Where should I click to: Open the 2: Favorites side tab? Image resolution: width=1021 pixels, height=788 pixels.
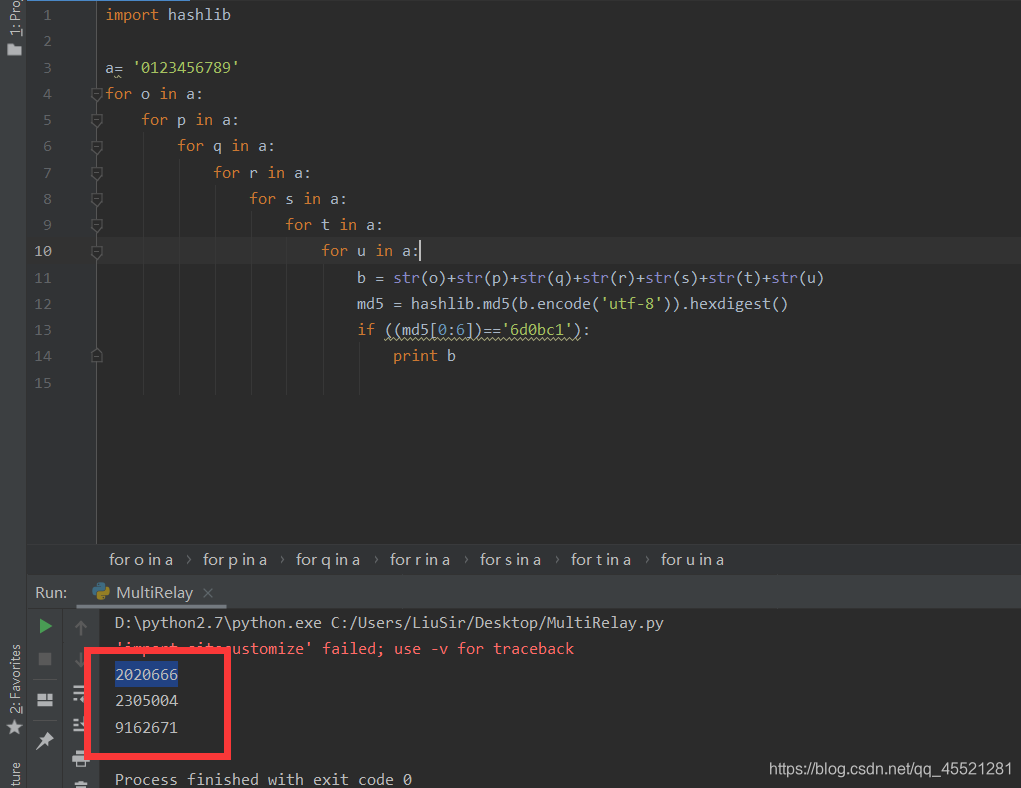[x=15, y=680]
